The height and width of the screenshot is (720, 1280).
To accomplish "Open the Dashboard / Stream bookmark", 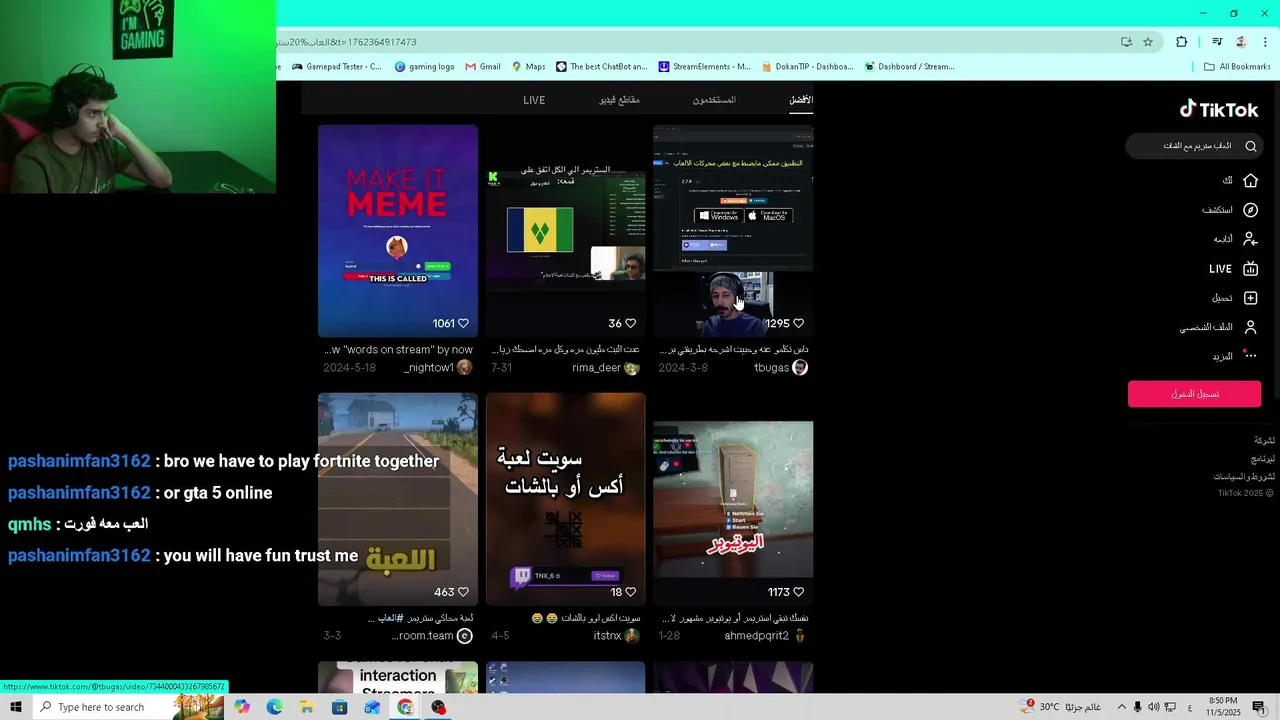I will tap(909, 67).
